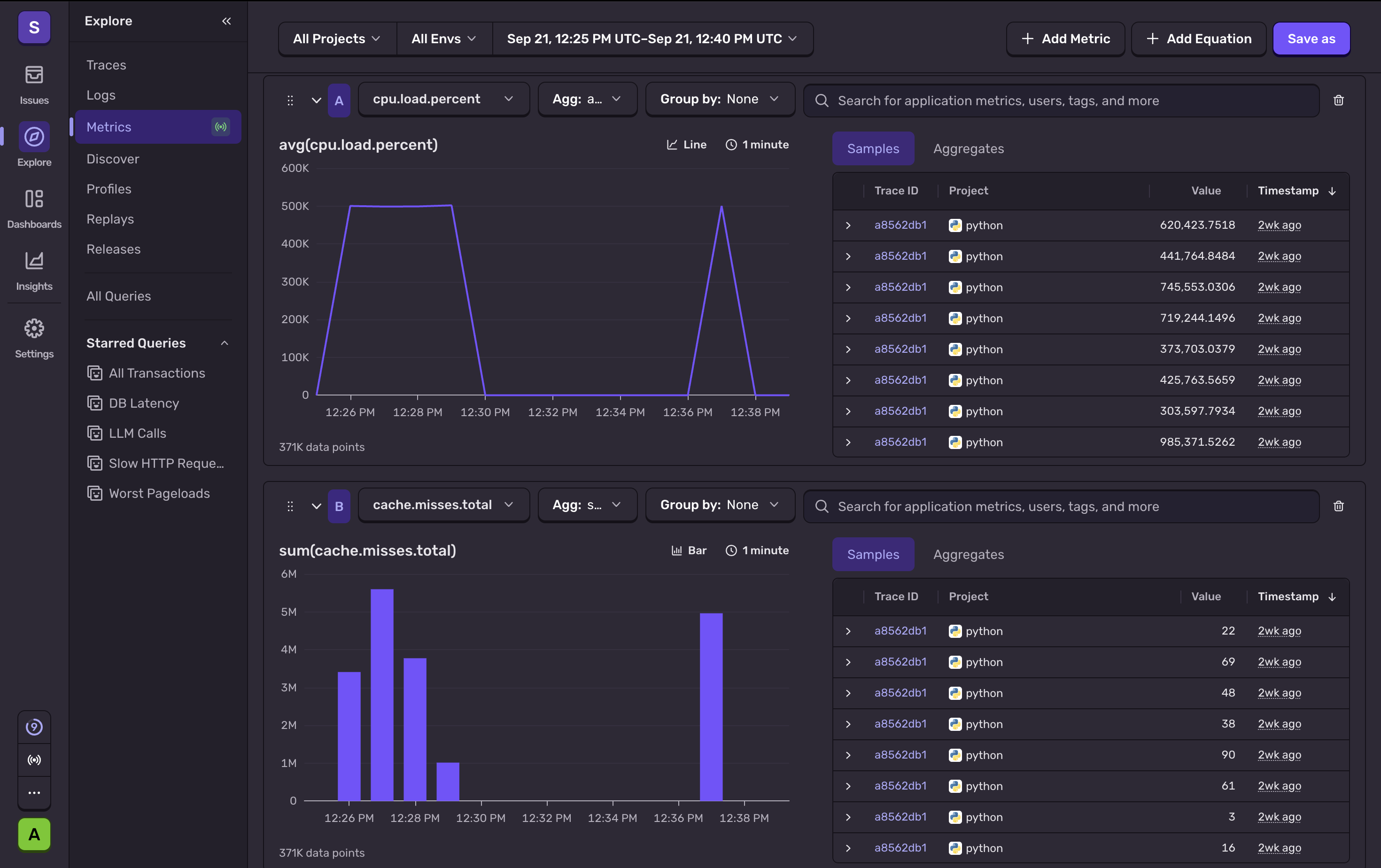
Task: Switch to Aggregates tab for metric B
Action: pyautogui.click(x=969, y=554)
